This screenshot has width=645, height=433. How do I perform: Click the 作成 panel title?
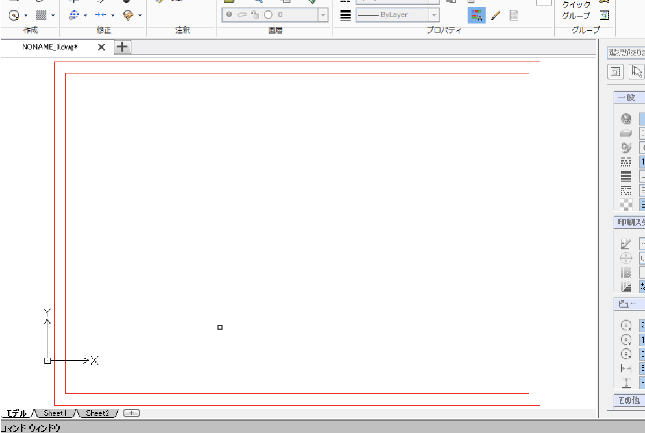point(30,30)
